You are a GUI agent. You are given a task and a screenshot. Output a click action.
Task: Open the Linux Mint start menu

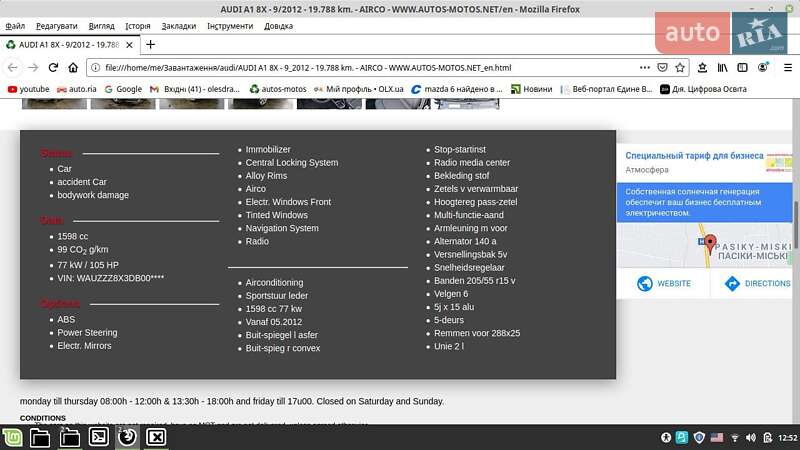pyautogui.click(x=12, y=437)
